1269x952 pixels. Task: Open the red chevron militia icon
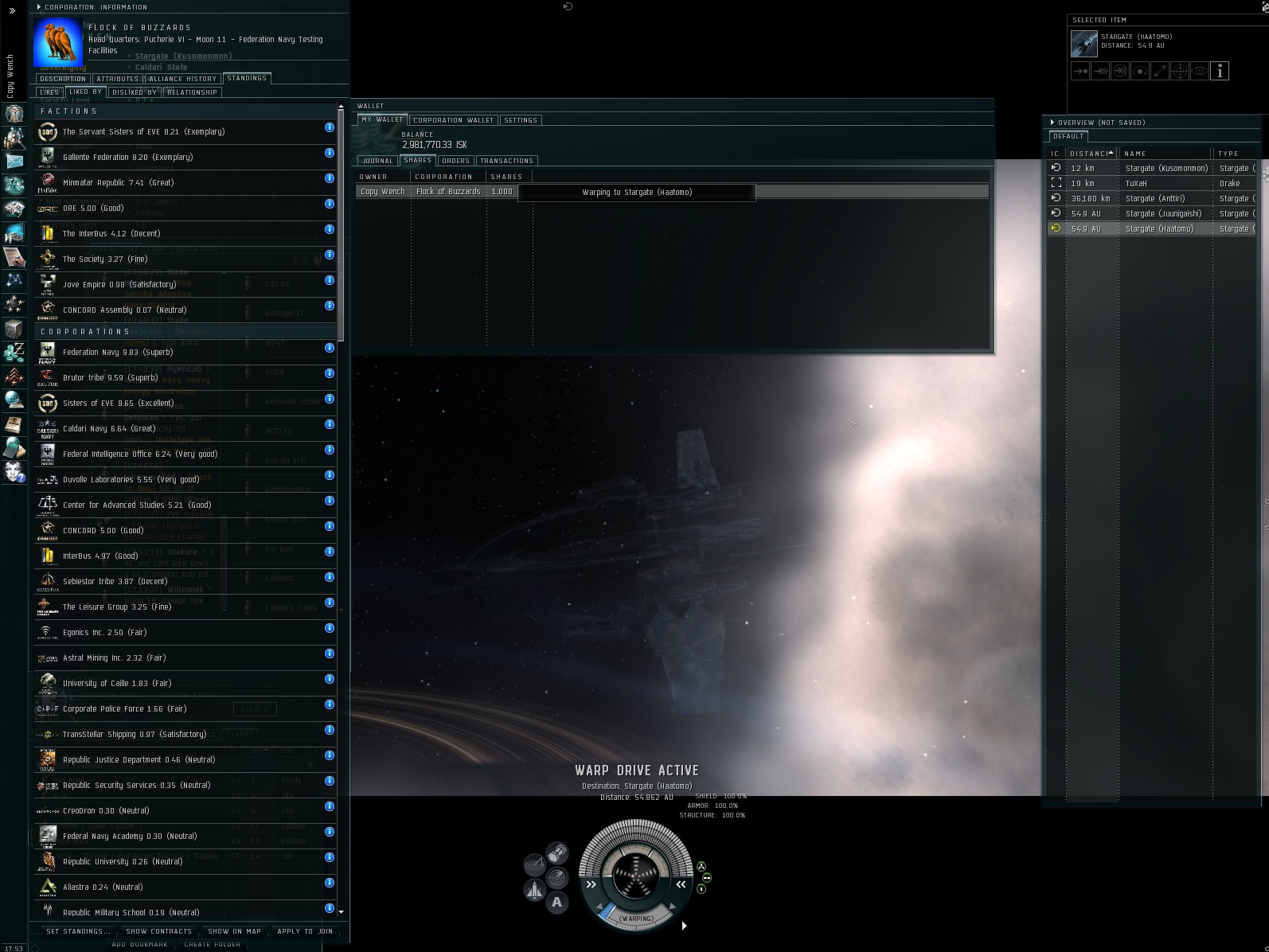(x=14, y=376)
